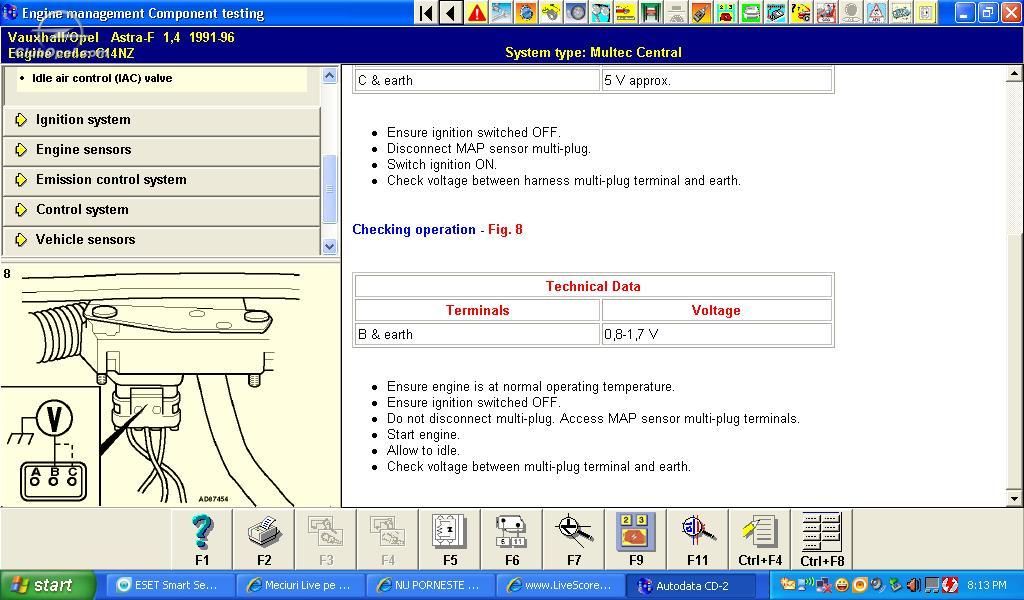This screenshot has width=1024, height=600.
Task: Expand the Vehicle sensors section
Action: [x=162, y=240]
